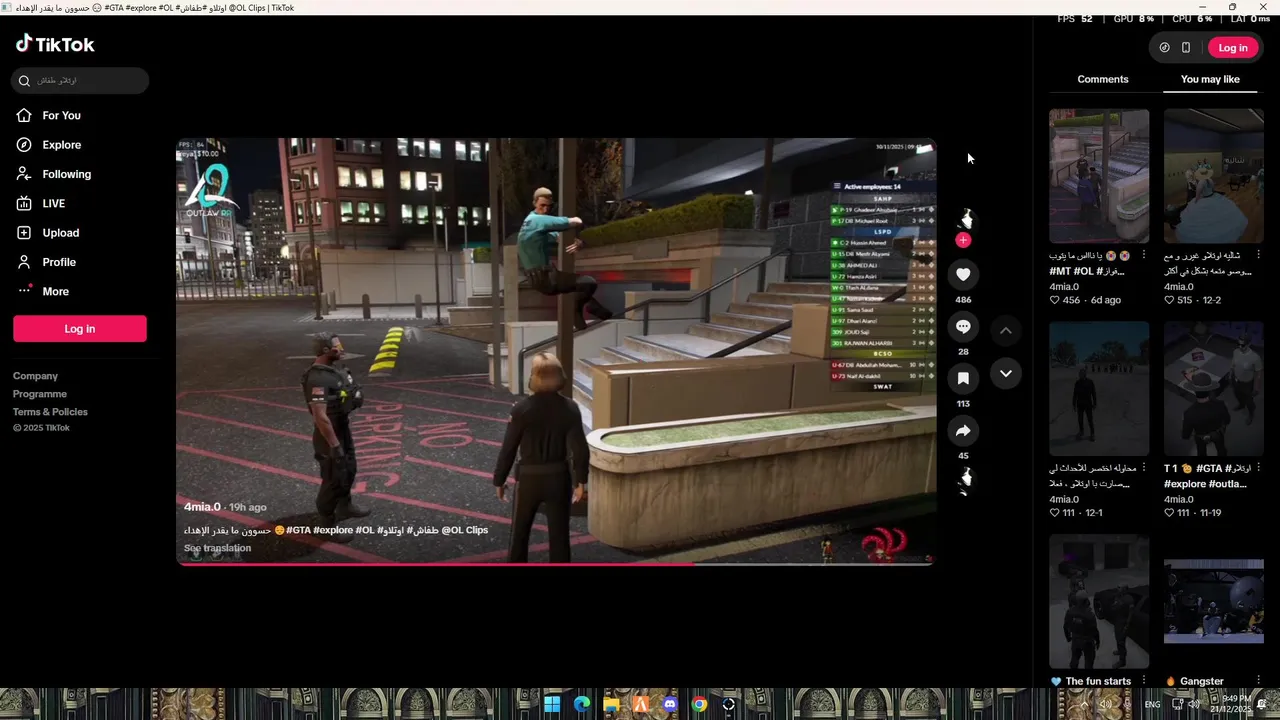Go to previous video with up chevron
This screenshot has width=1280, height=720.
tap(1006, 331)
